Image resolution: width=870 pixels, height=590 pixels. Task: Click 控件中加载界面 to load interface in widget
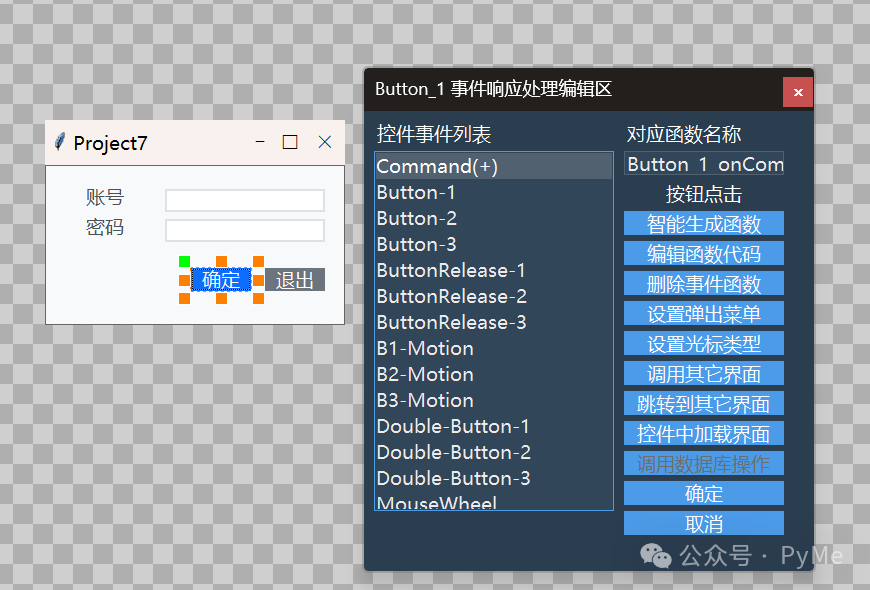703,433
